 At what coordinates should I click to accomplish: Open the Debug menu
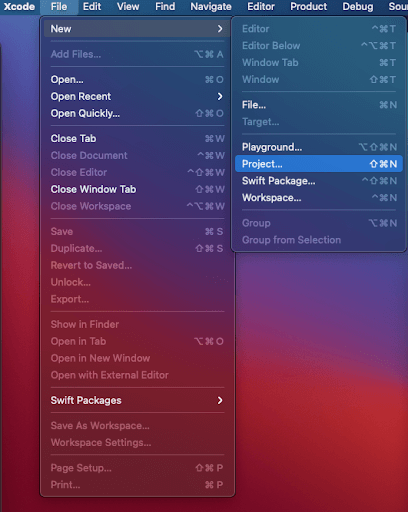coord(358,7)
